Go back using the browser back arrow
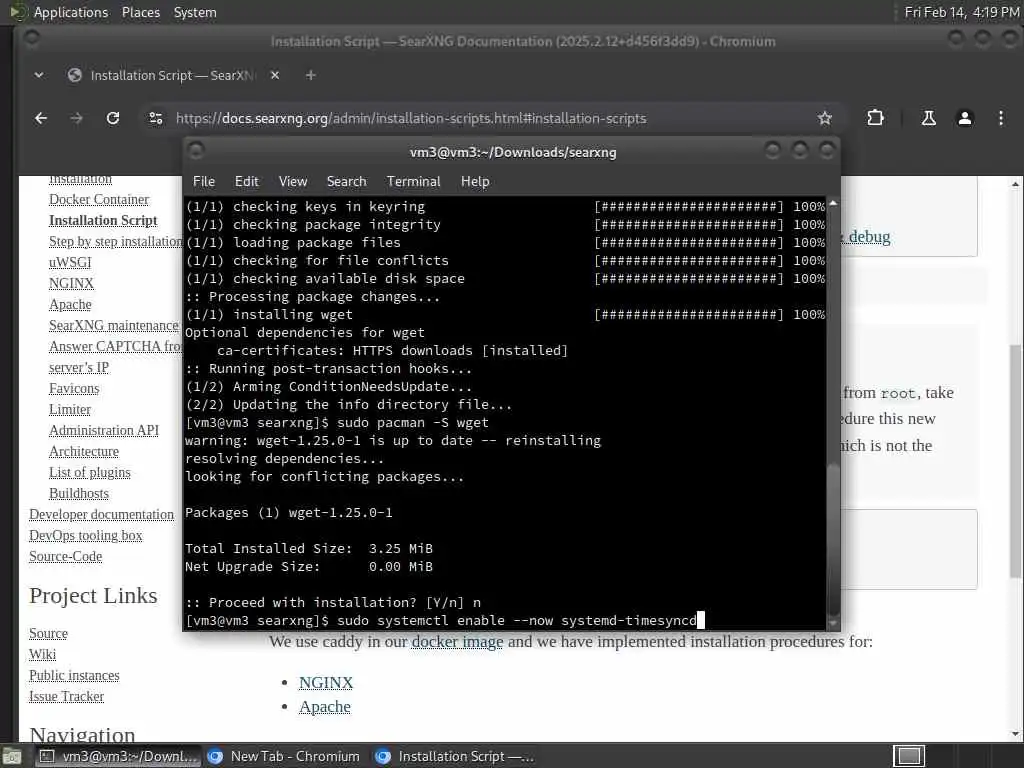Screen dimensions: 1024x768 [41, 118]
